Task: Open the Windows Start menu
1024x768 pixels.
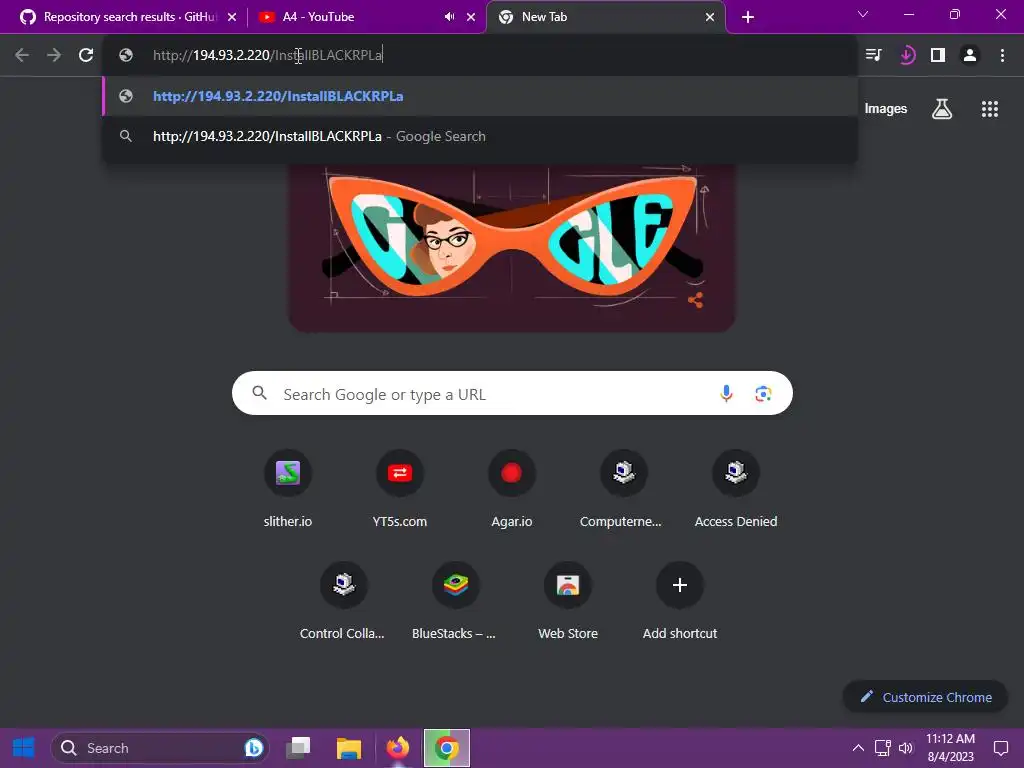Action: [24, 748]
